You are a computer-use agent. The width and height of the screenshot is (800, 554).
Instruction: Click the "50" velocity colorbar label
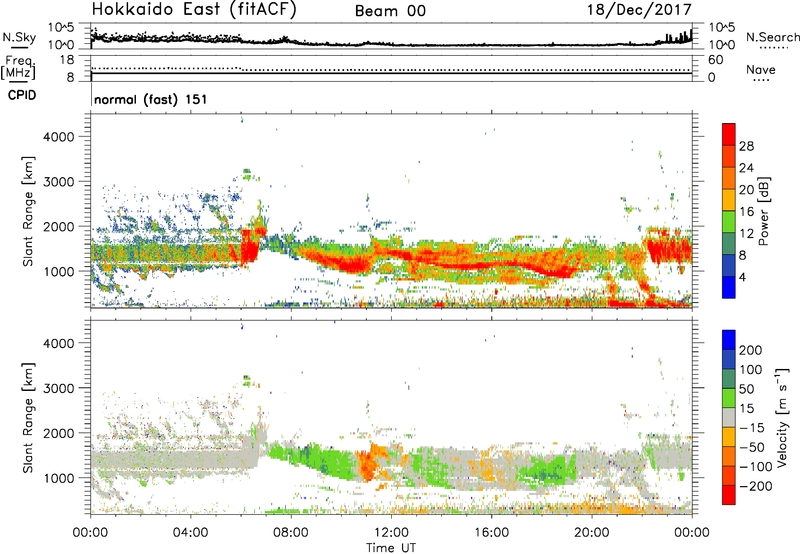(746, 389)
